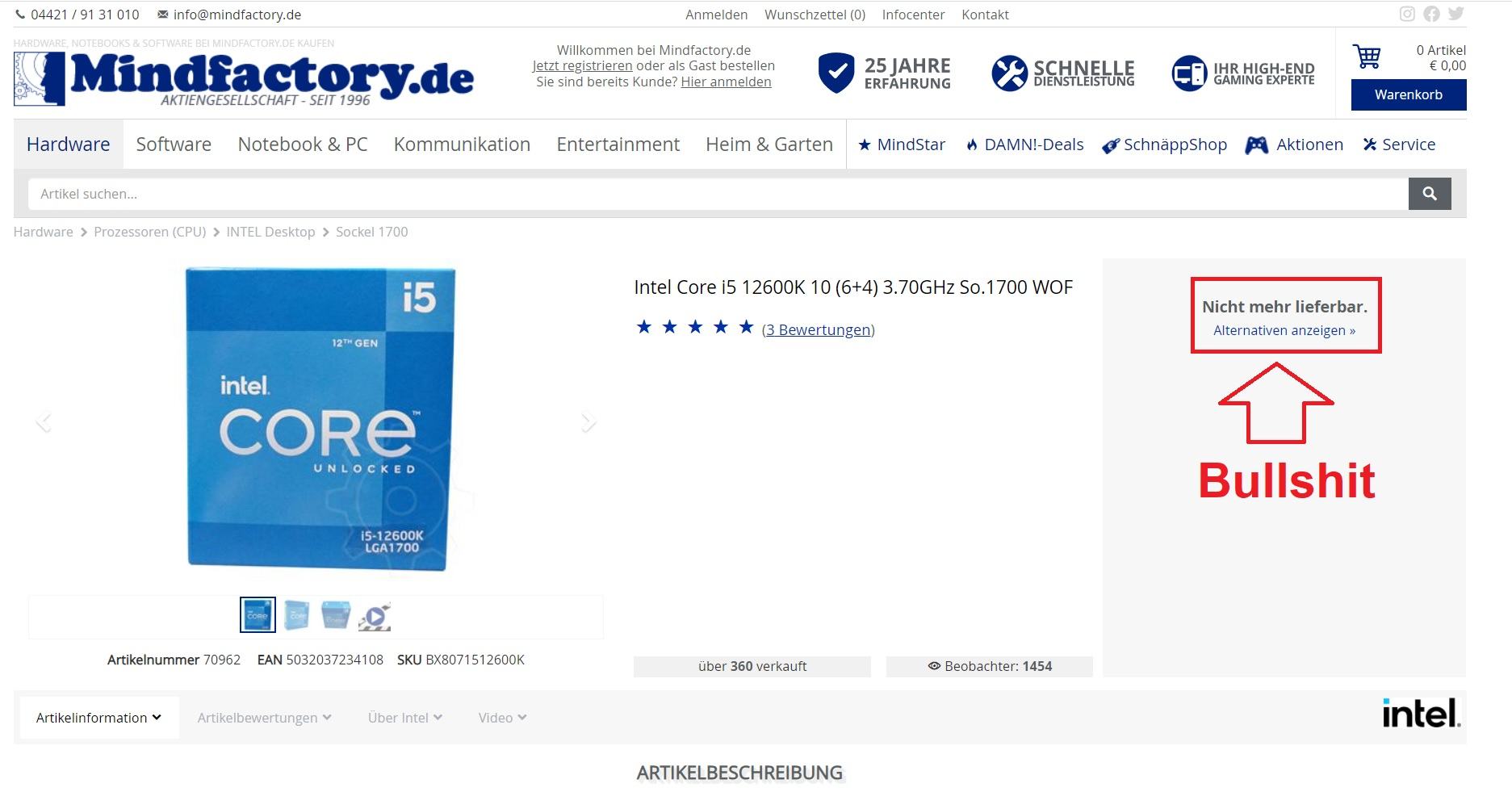The height and width of the screenshot is (792, 1512).
Task: Open Alternativen anzeigen link
Action: click(x=1284, y=330)
